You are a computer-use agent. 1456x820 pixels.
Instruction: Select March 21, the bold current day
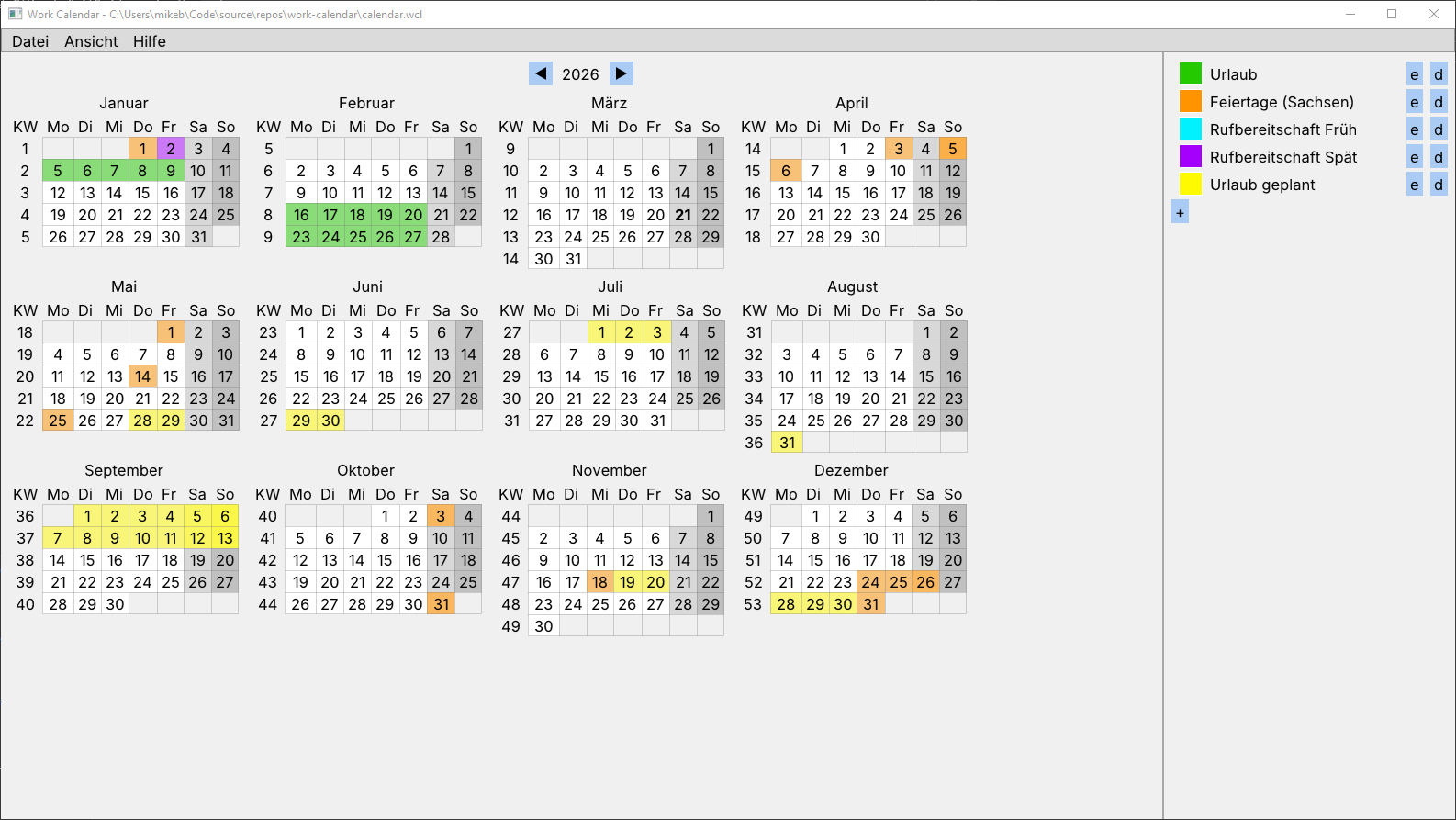(x=683, y=215)
